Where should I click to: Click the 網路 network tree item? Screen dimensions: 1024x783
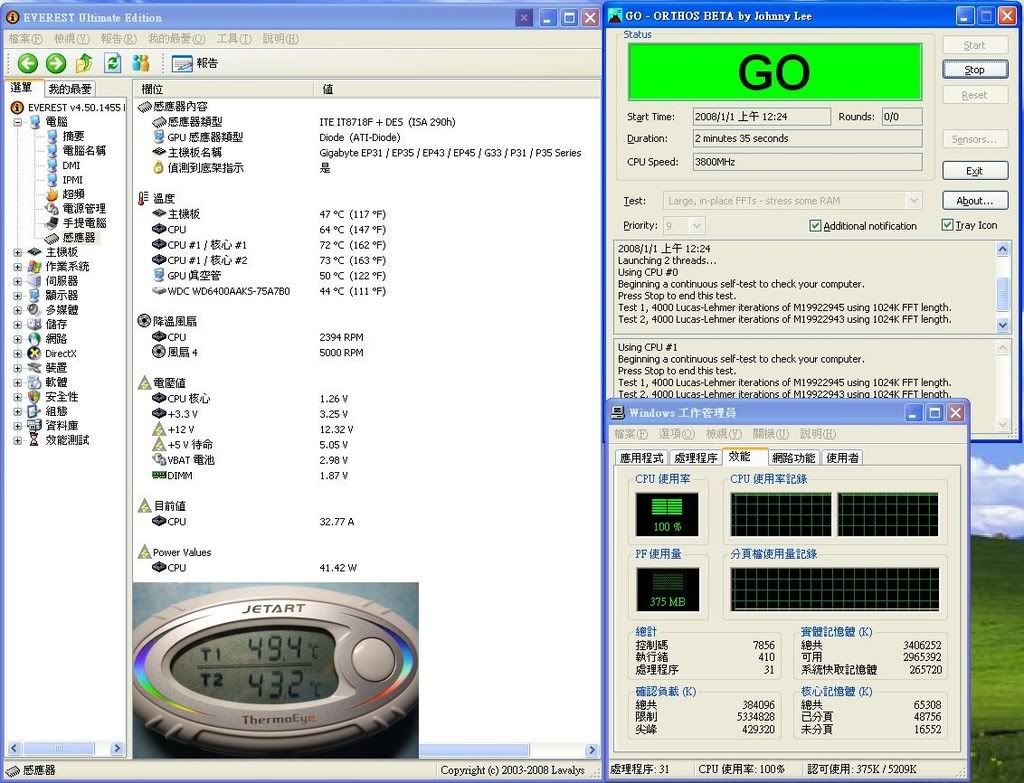[x=56, y=339]
